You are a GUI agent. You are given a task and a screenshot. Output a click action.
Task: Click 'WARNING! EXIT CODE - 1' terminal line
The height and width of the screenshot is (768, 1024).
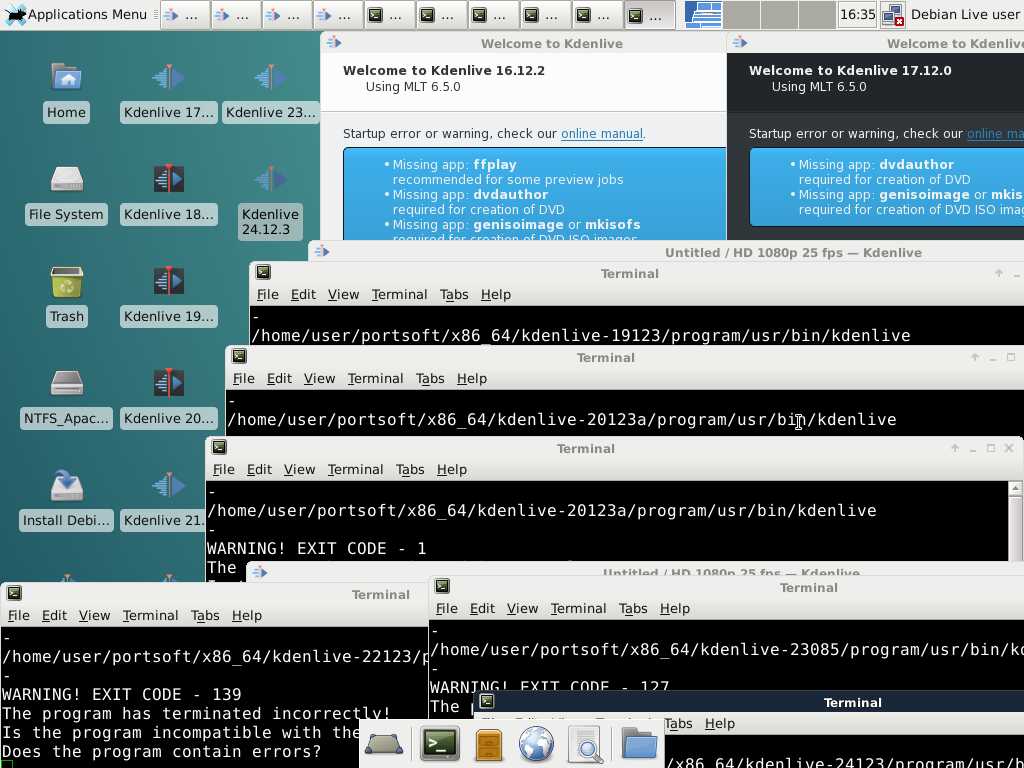pos(317,548)
